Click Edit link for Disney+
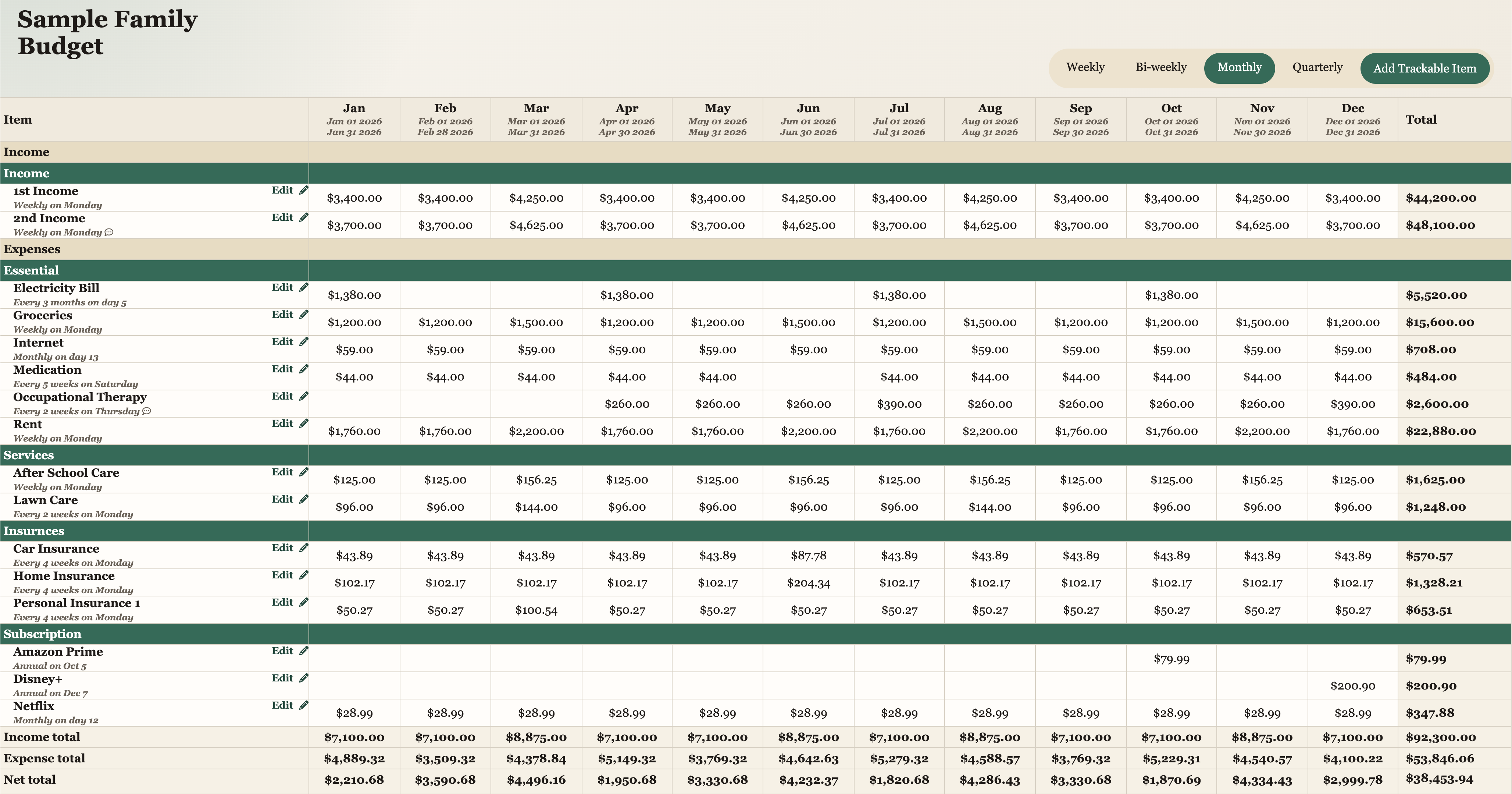This screenshot has width=1512, height=794. click(x=282, y=678)
